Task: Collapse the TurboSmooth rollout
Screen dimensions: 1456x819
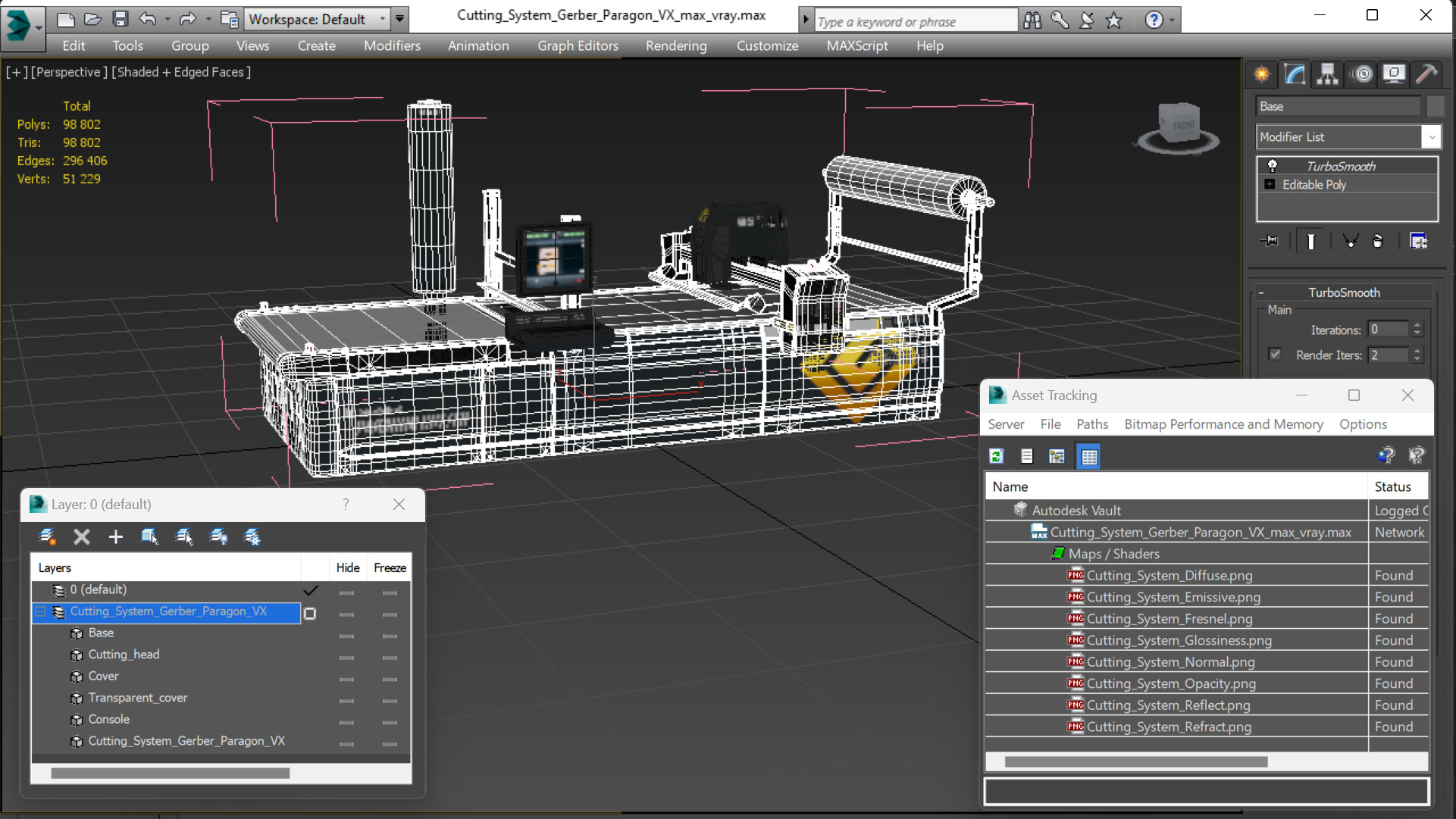Action: tap(1261, 292)
